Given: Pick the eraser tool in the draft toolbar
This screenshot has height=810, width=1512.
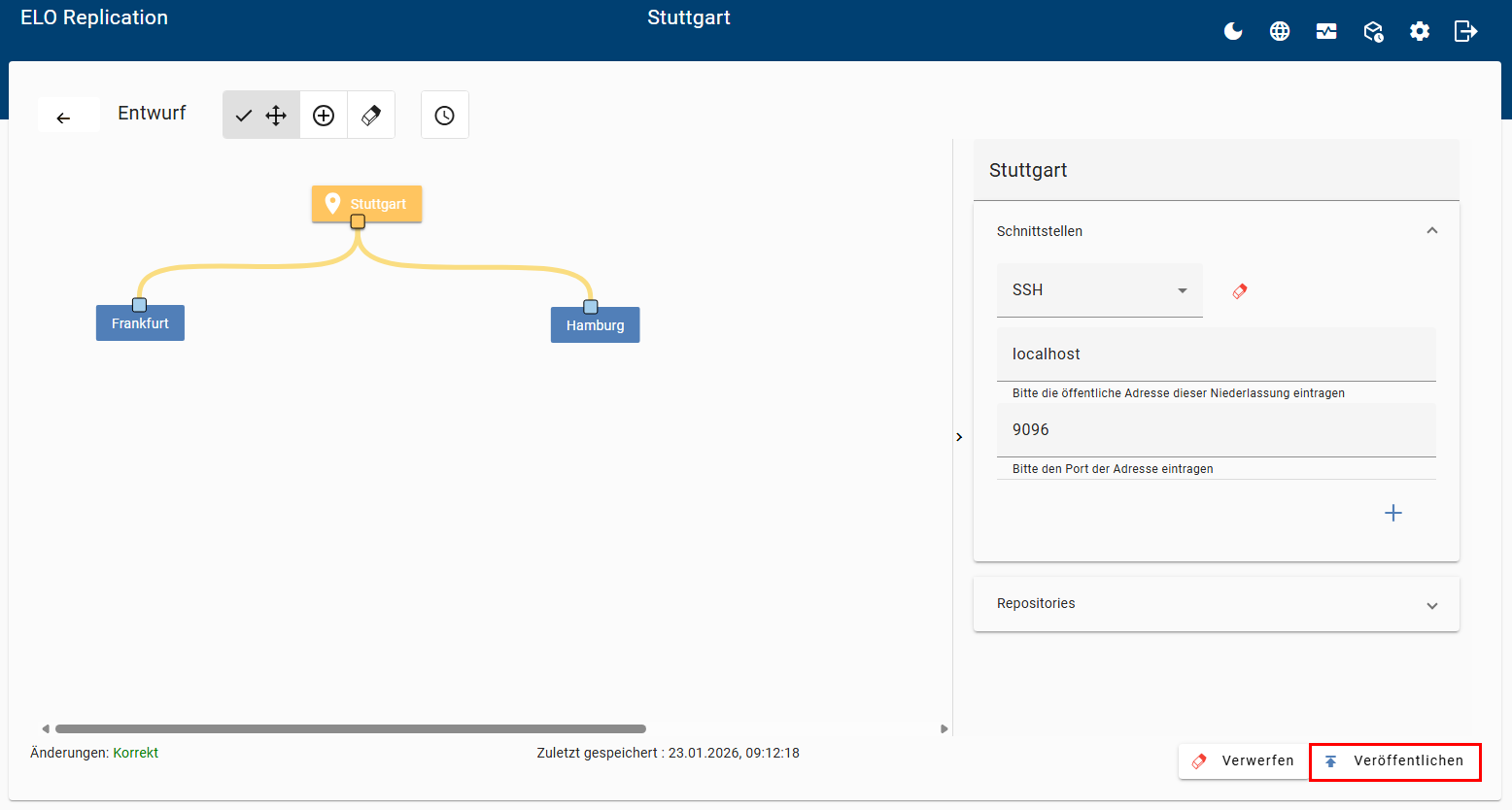Looking at the screenshot, I should point(371,116).
